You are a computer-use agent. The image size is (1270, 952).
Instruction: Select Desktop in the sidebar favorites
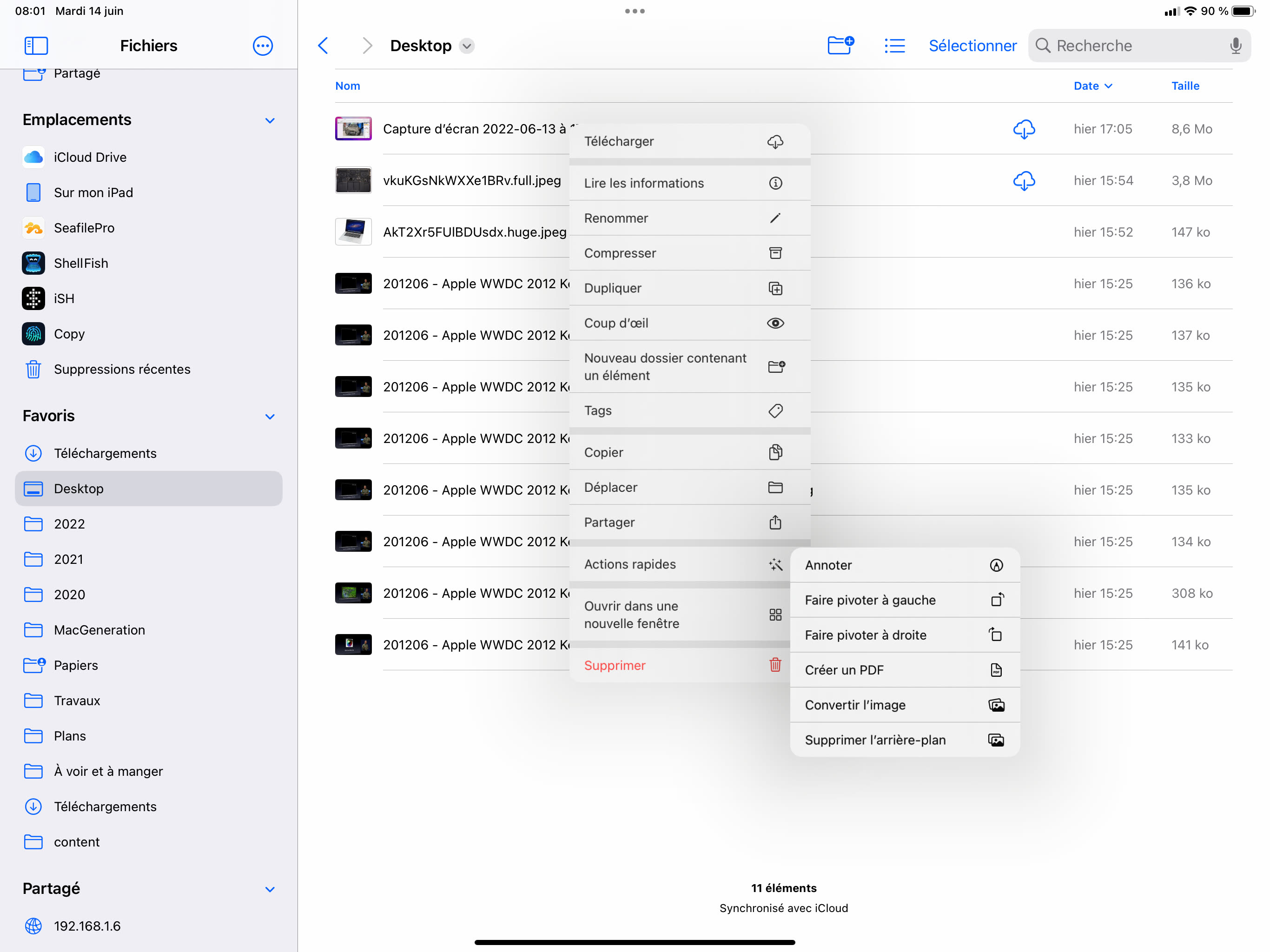pos(149,488)
